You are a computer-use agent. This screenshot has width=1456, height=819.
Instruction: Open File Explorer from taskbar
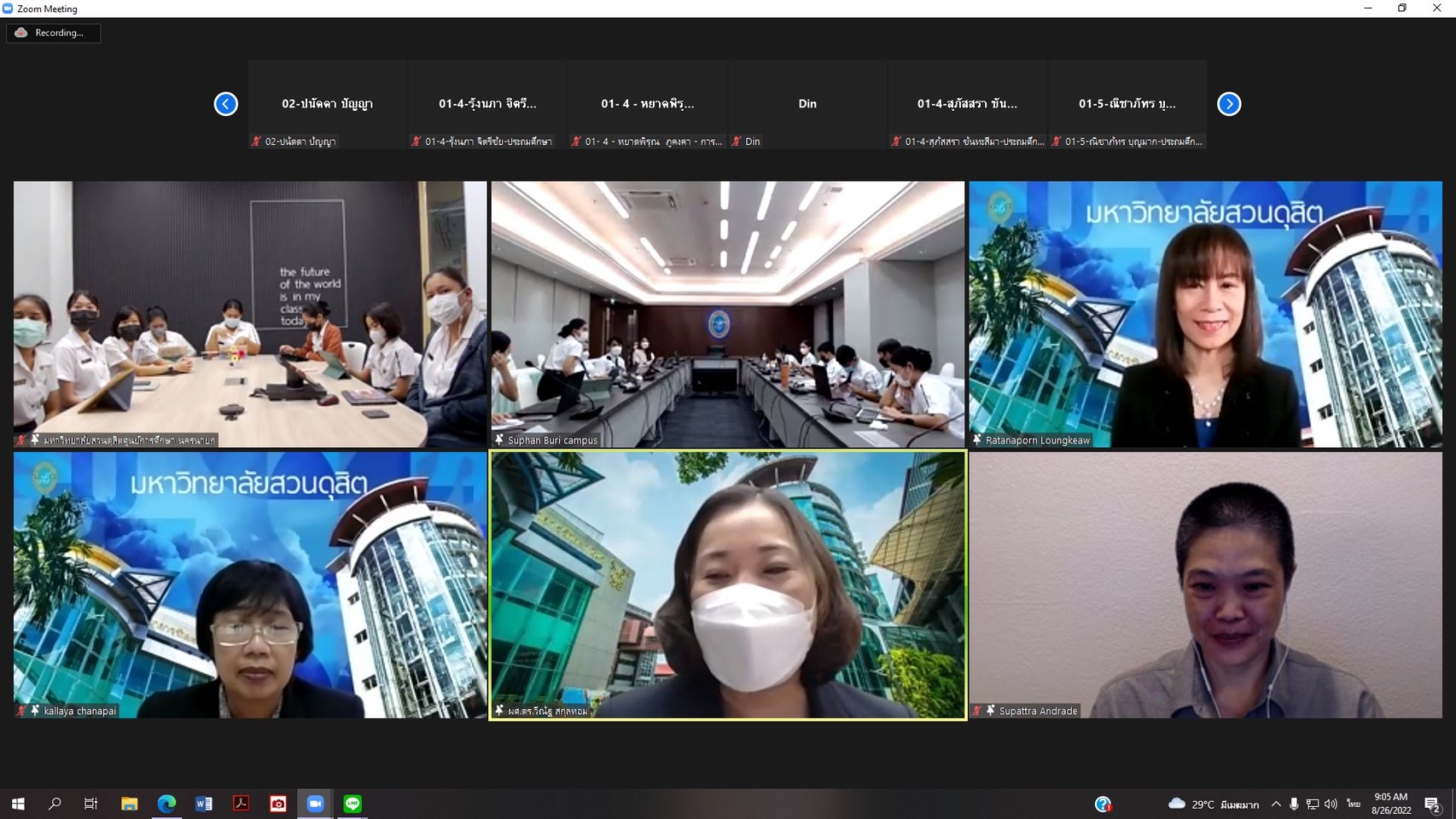(129, 804)
